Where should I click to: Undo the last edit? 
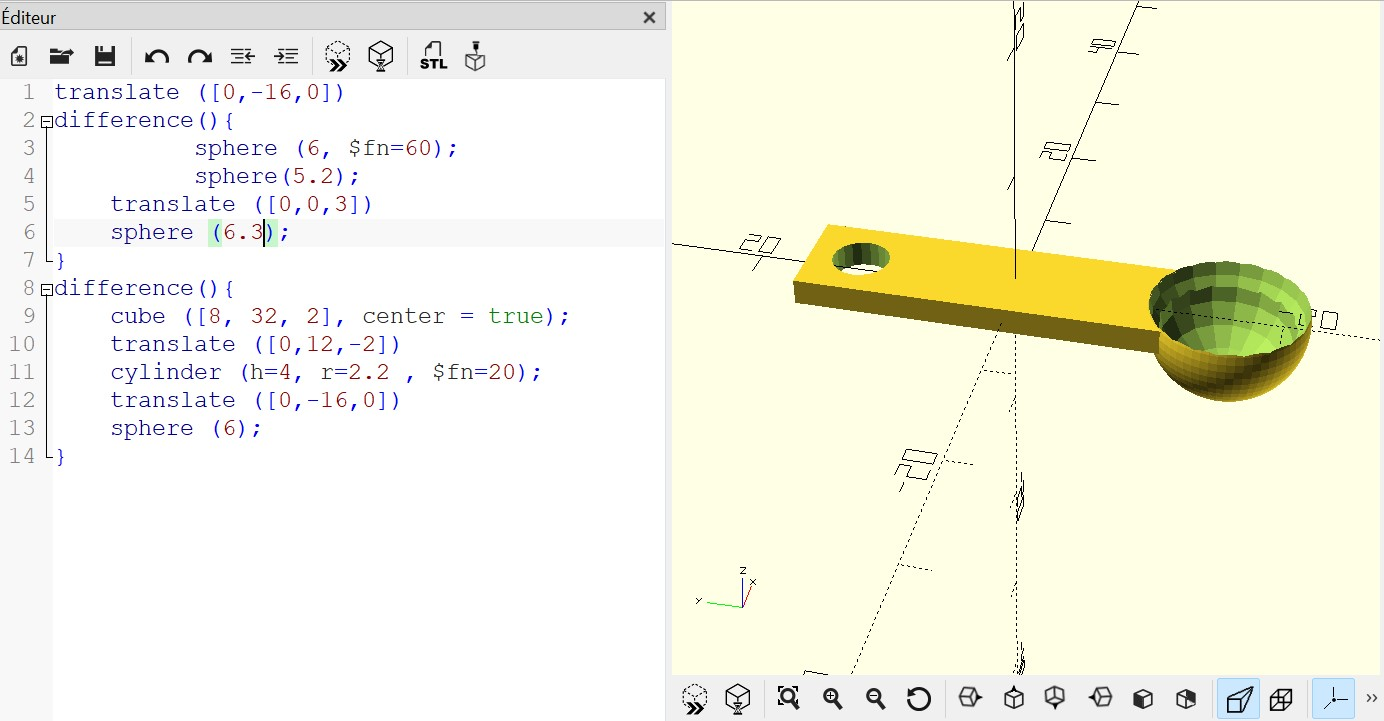(x=156, y=57)
